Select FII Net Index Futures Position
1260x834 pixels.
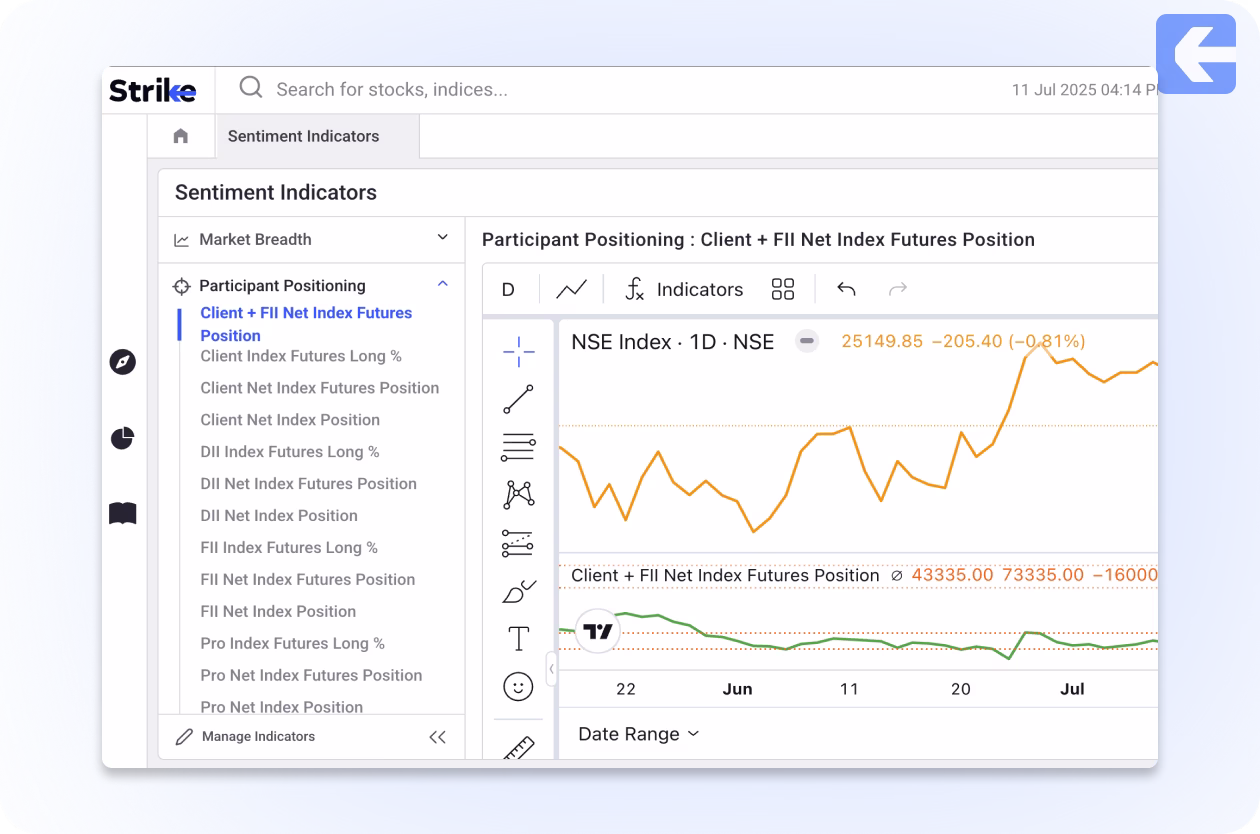coord(307,579)
